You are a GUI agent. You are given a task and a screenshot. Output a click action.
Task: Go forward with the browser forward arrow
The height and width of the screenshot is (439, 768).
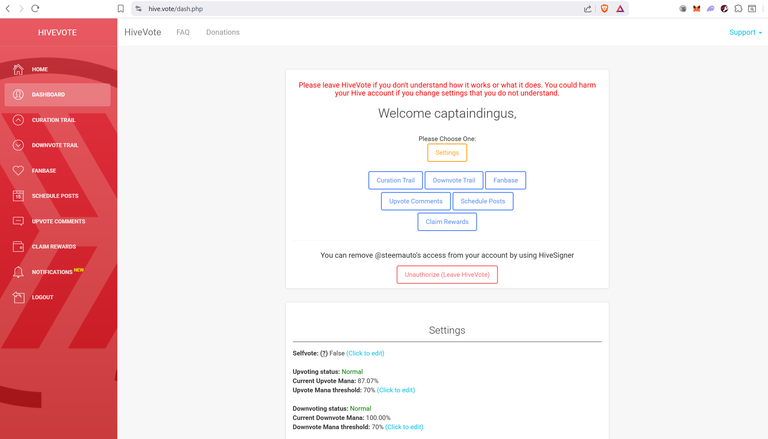[21, 8]
